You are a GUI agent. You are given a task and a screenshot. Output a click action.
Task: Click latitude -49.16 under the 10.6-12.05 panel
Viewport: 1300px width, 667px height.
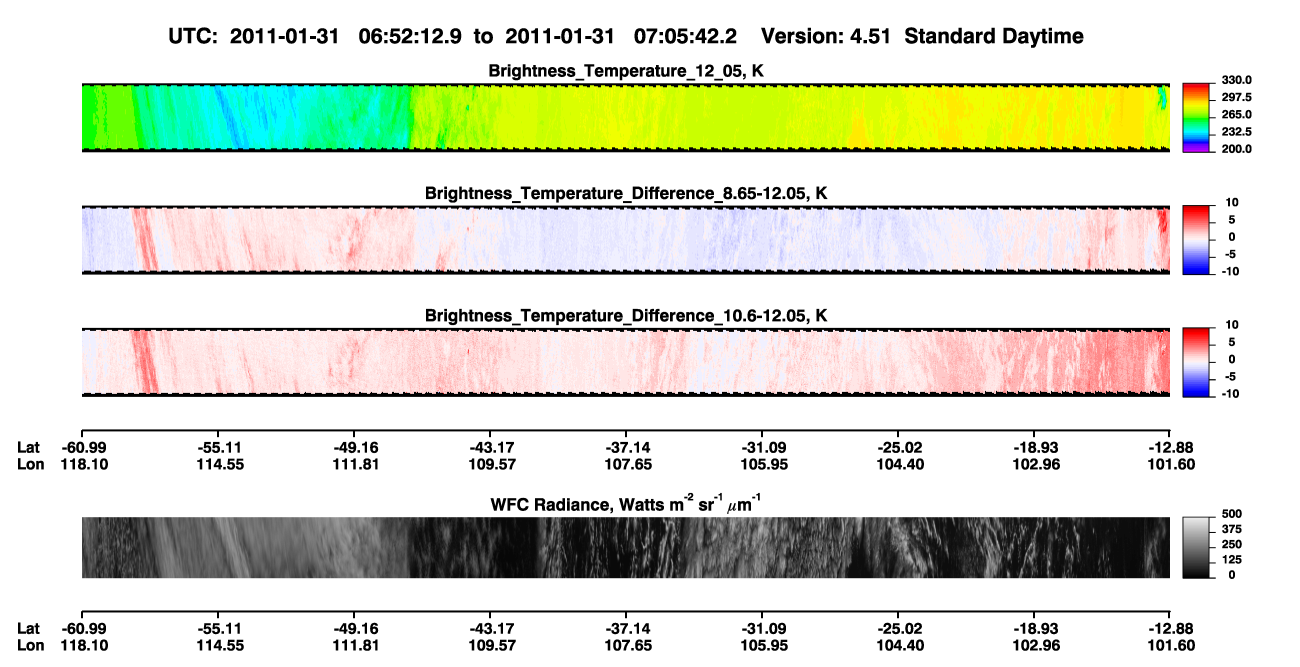pyautogui.click(x=355, y=447)
